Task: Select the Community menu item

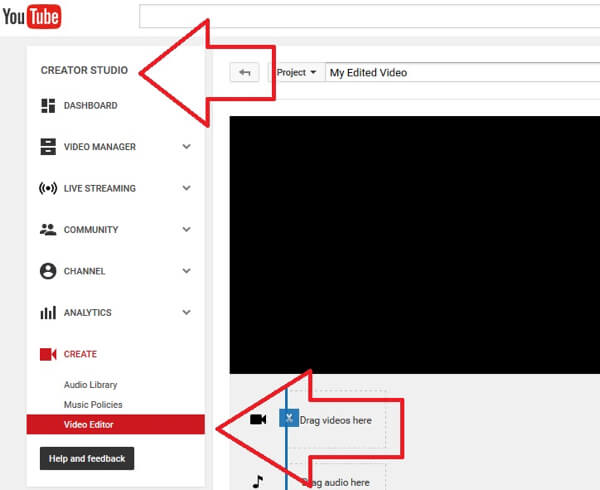Action: coord(91,230)
